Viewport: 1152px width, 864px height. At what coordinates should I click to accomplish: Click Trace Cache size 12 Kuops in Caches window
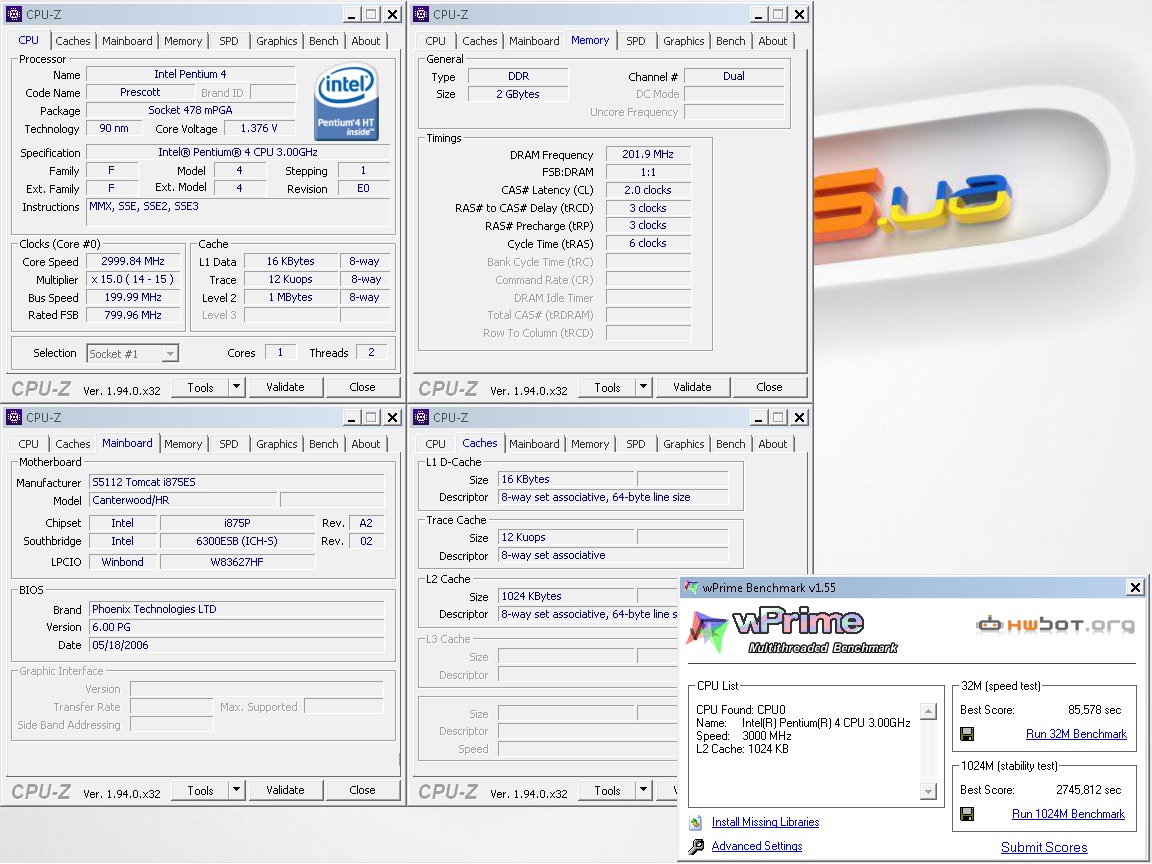tap(566, 537)
